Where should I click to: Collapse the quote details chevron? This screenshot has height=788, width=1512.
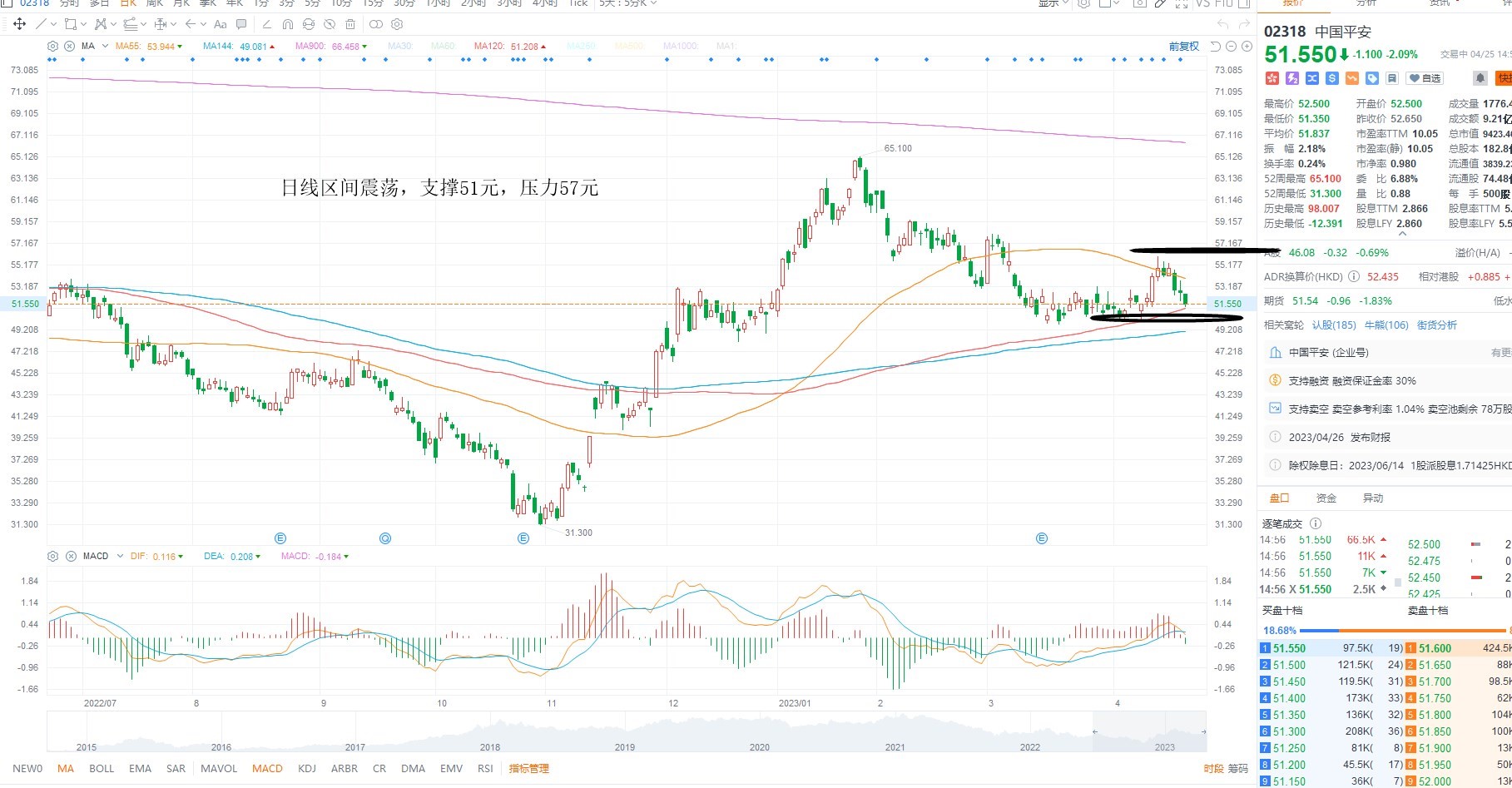point(1401,234)
